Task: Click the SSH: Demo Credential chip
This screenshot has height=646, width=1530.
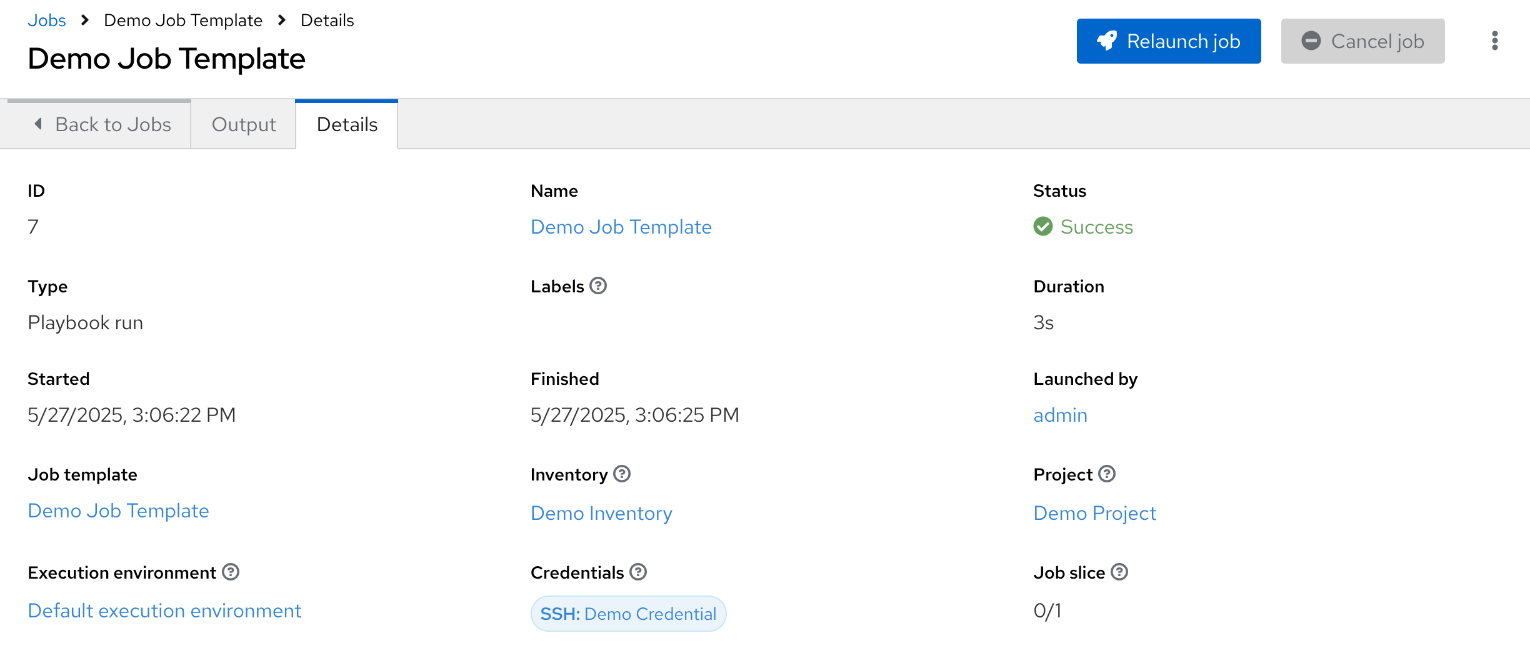Action: point(628,613)
